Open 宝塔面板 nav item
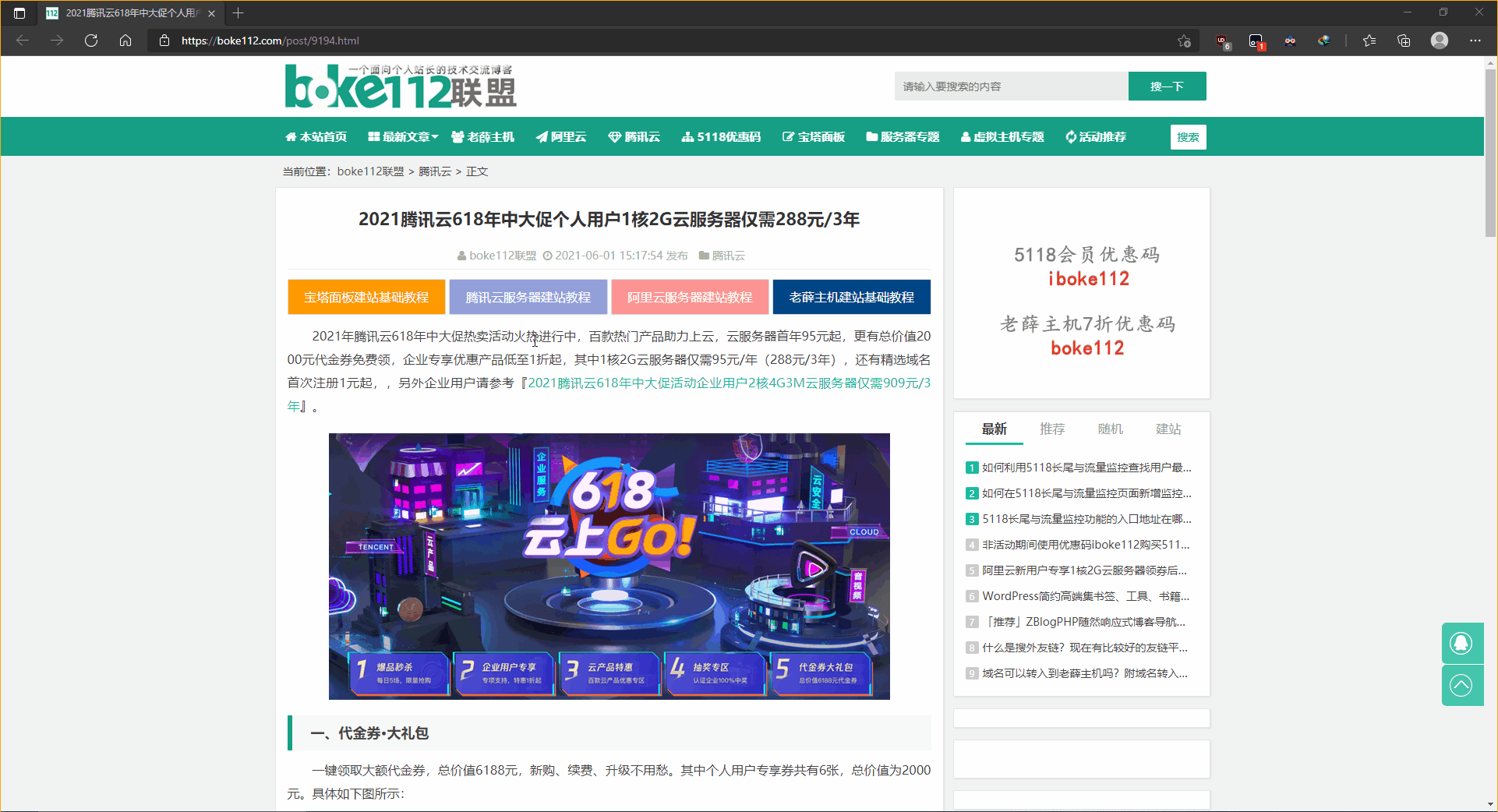Viewport: 1498px width, 812px height. [814, 137]
